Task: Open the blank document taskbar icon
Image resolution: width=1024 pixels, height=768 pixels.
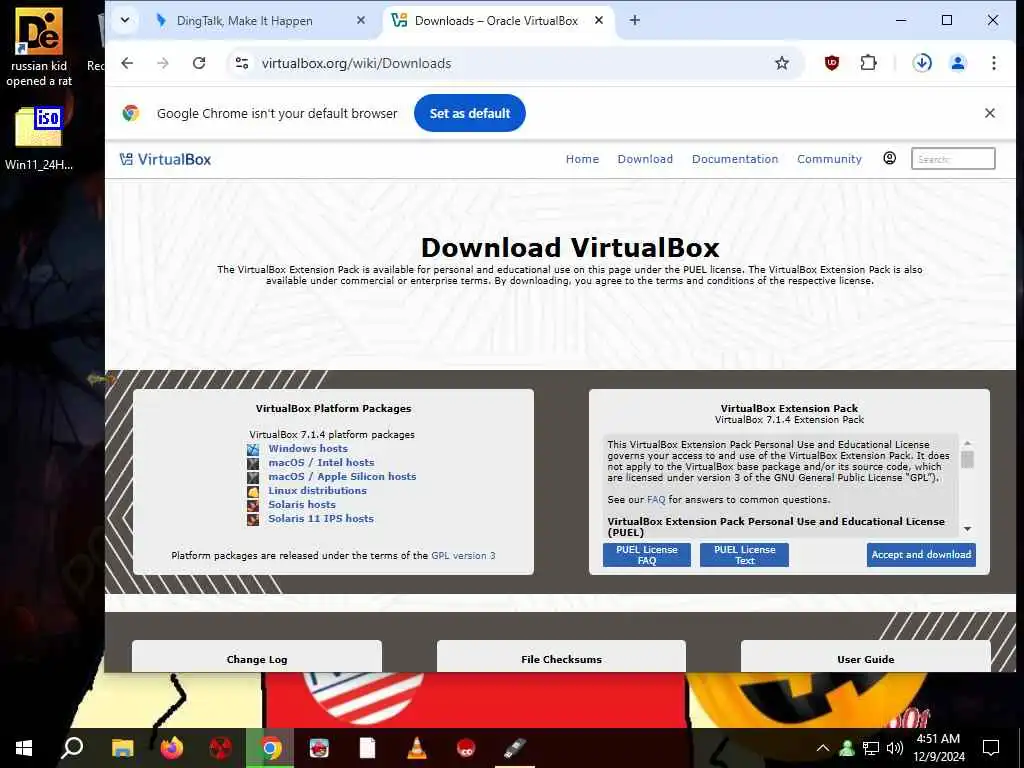Action: [368, 748]
